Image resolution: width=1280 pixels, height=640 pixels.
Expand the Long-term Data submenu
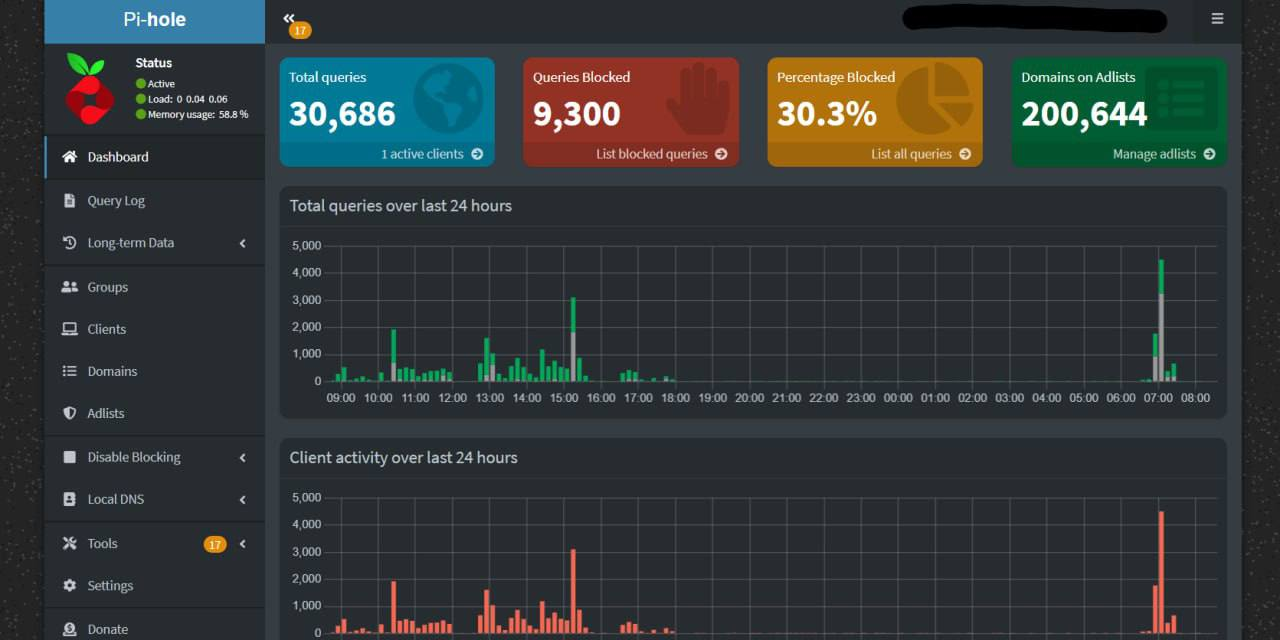[x=242, y=243]
